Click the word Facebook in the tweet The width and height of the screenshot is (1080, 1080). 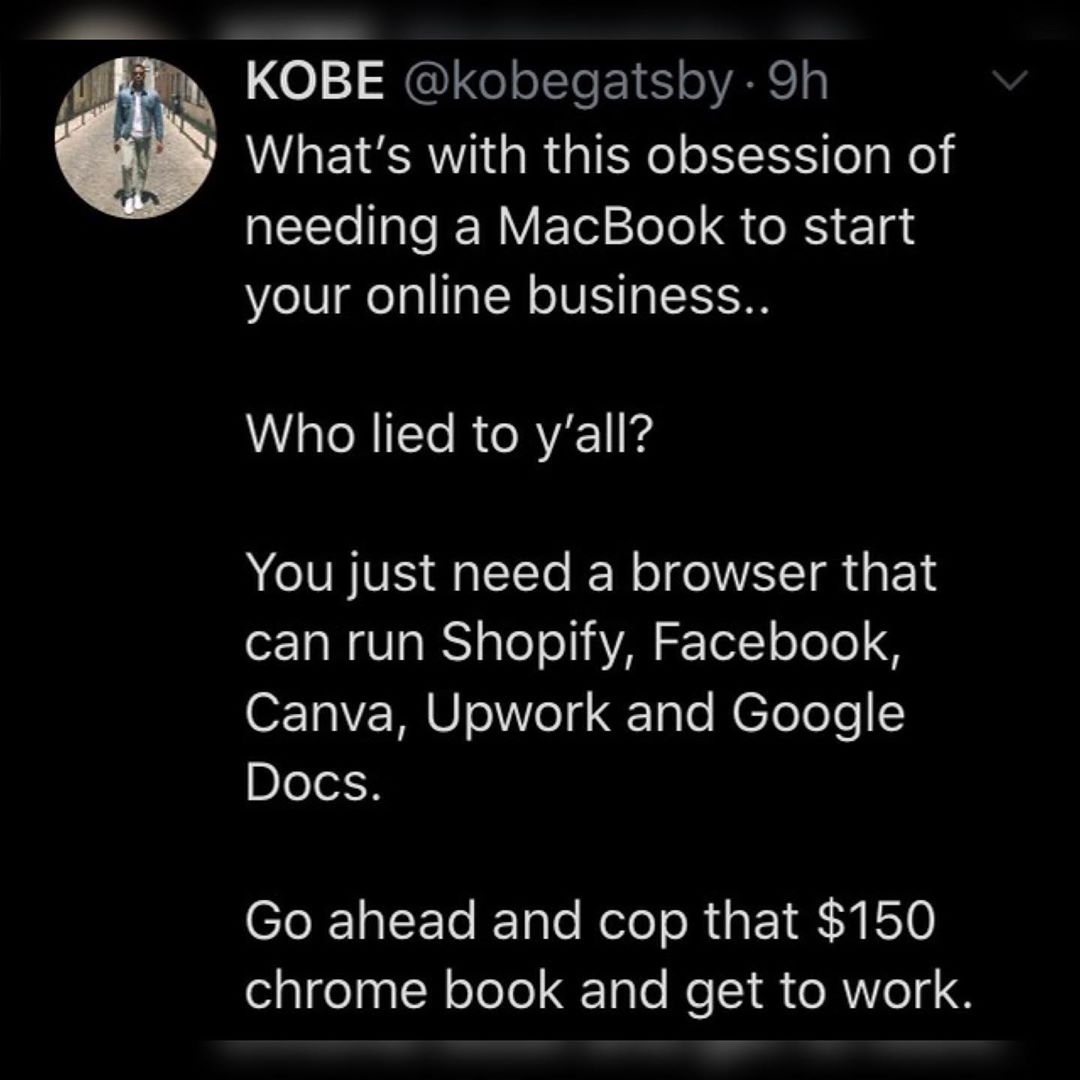pos(776,642)
